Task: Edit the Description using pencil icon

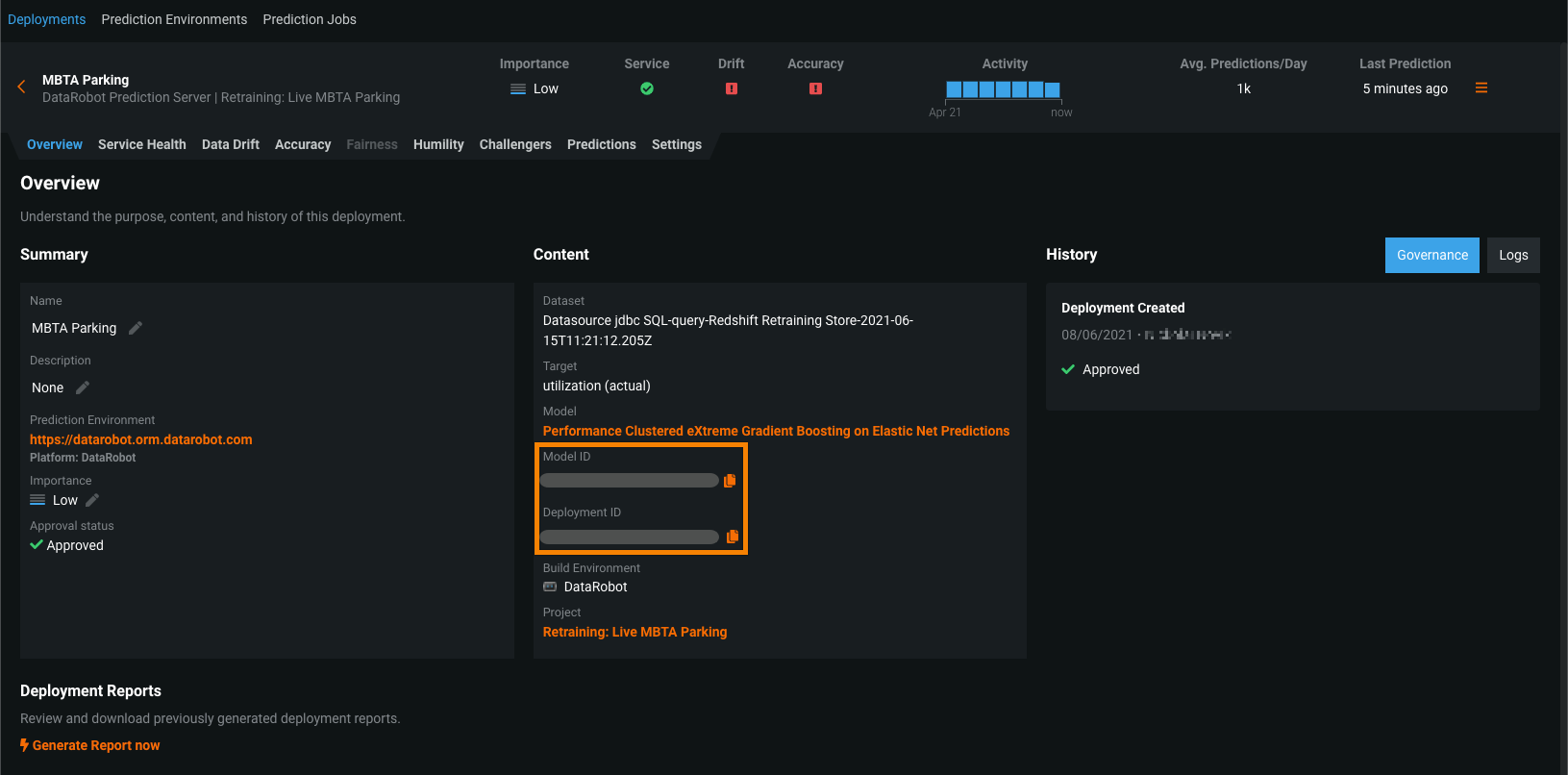Action: click(x=83, y=387)
